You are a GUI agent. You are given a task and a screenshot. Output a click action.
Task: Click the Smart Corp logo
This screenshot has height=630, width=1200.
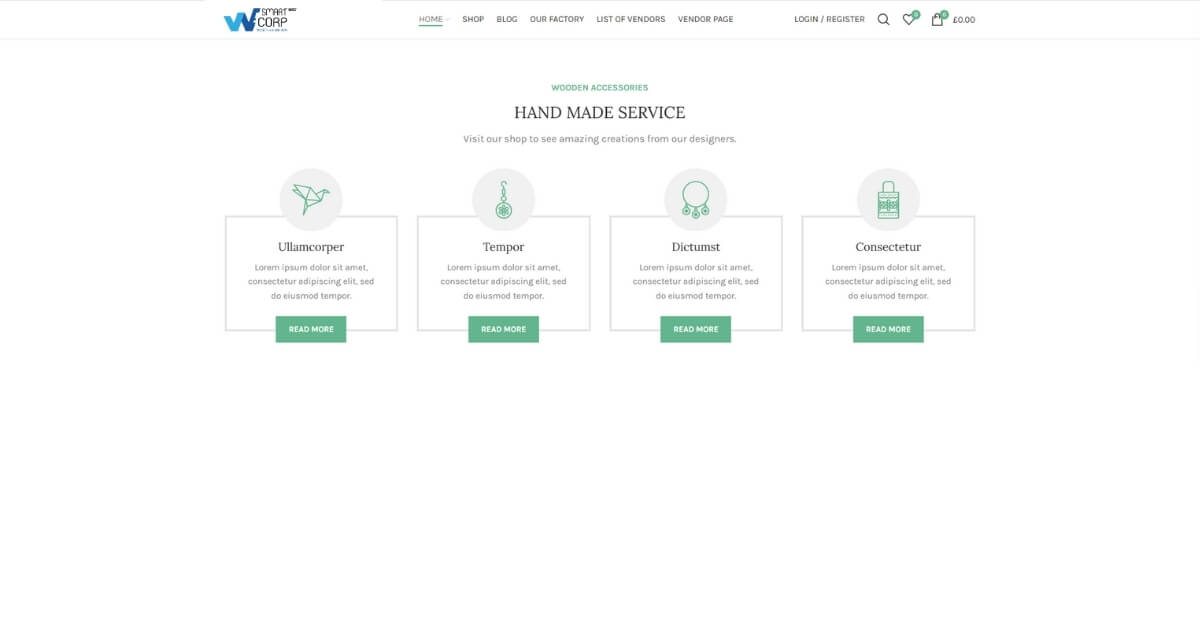tap(259, 19)
